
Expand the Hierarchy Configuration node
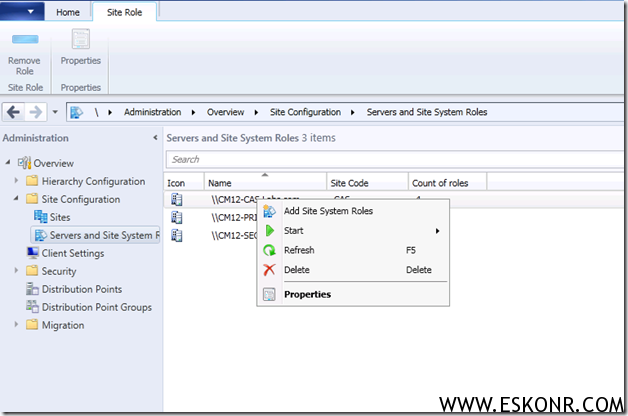16,181
